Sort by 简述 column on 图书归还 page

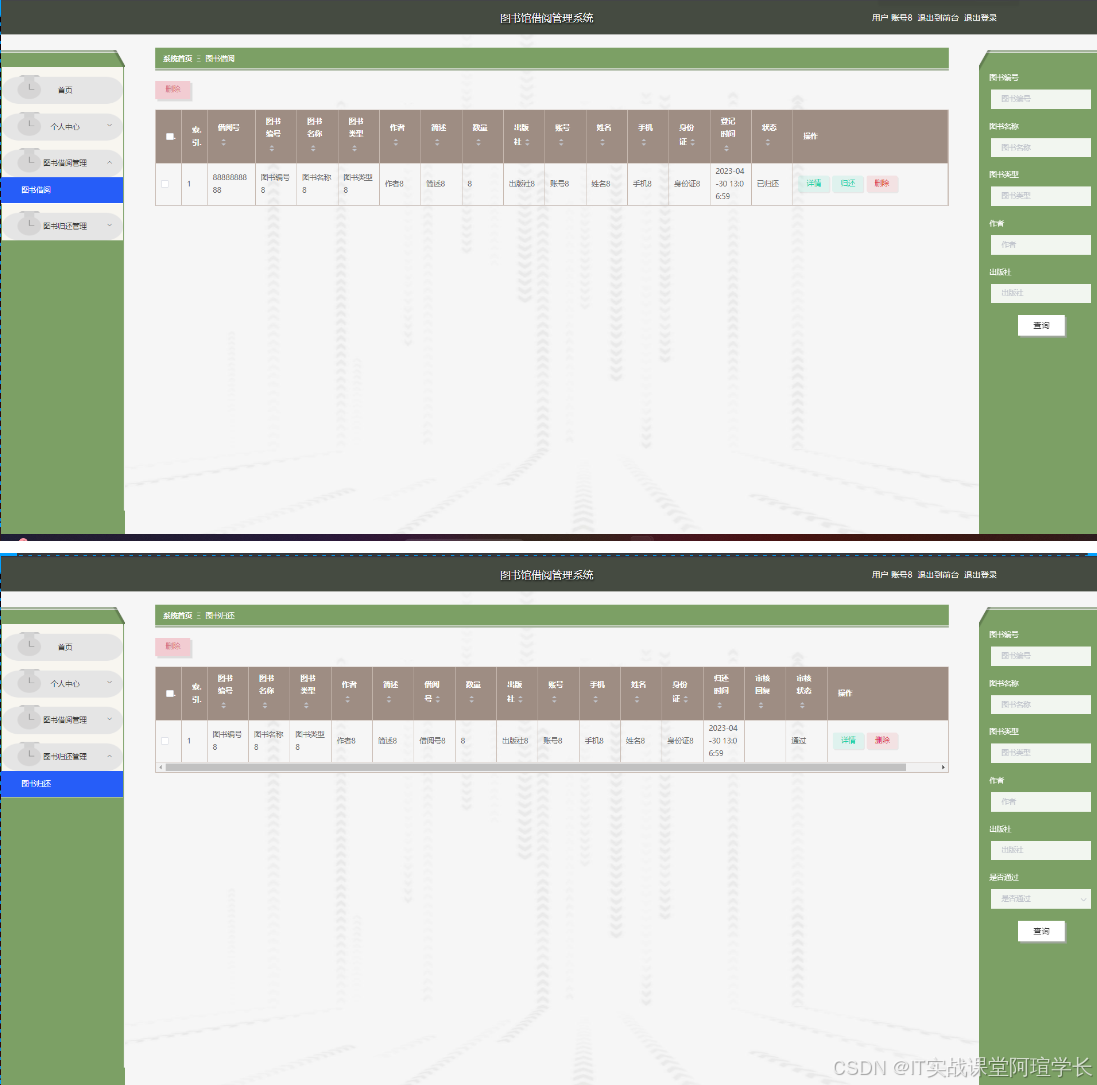(389, 700)
